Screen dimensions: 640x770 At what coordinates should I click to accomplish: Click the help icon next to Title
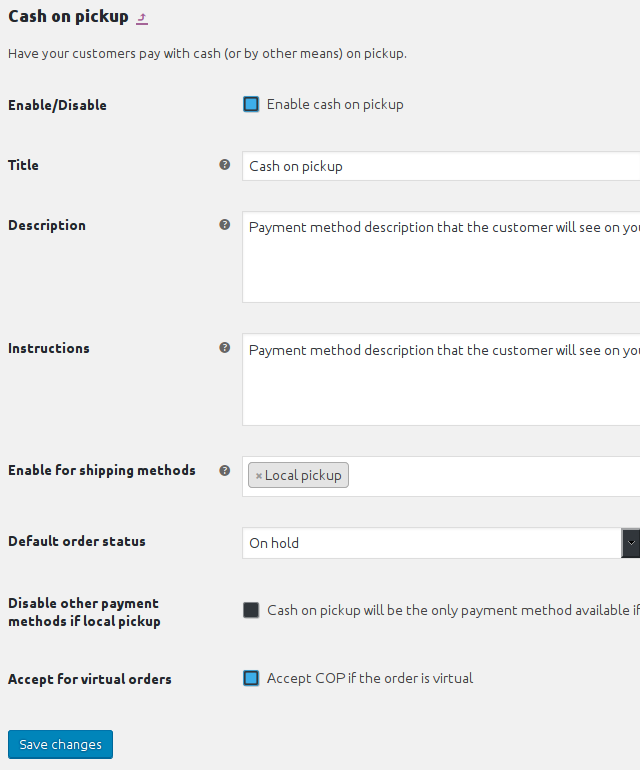pos(225,165)
